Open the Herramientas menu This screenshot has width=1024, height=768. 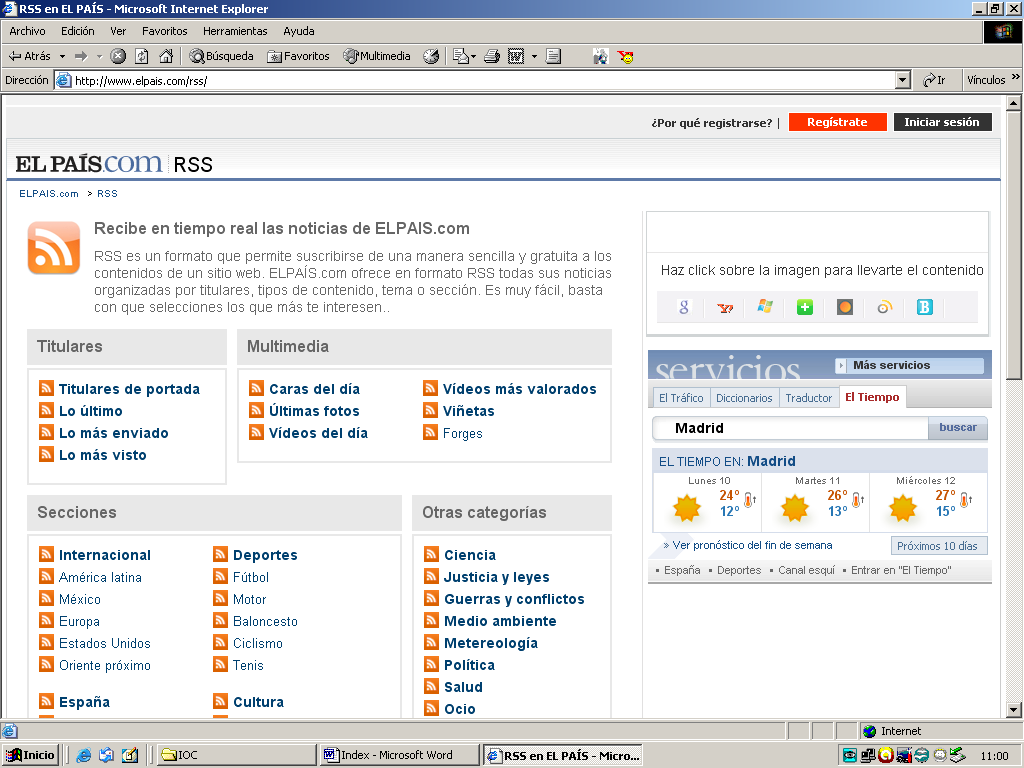click(235, 31)
